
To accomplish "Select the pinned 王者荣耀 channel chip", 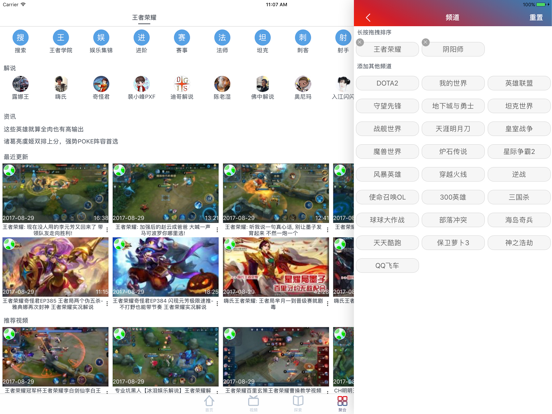I will click(x=387, y=49).
